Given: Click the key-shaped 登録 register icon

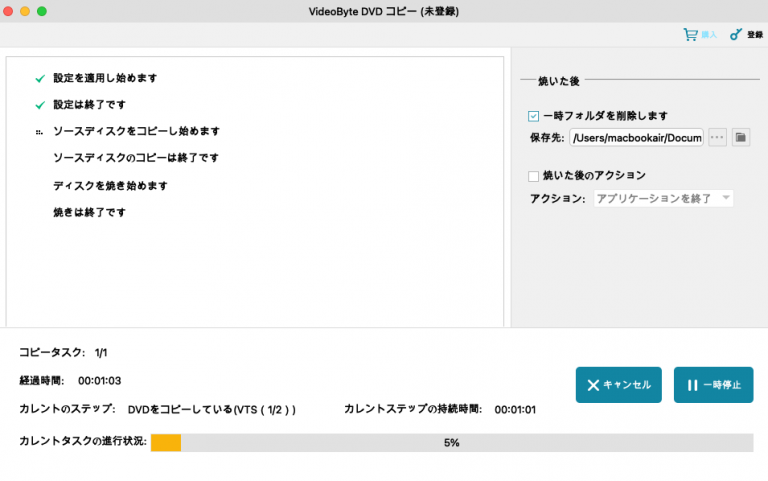Looking at the screenshot, I should pyautogui.click(x=736, y=34).
